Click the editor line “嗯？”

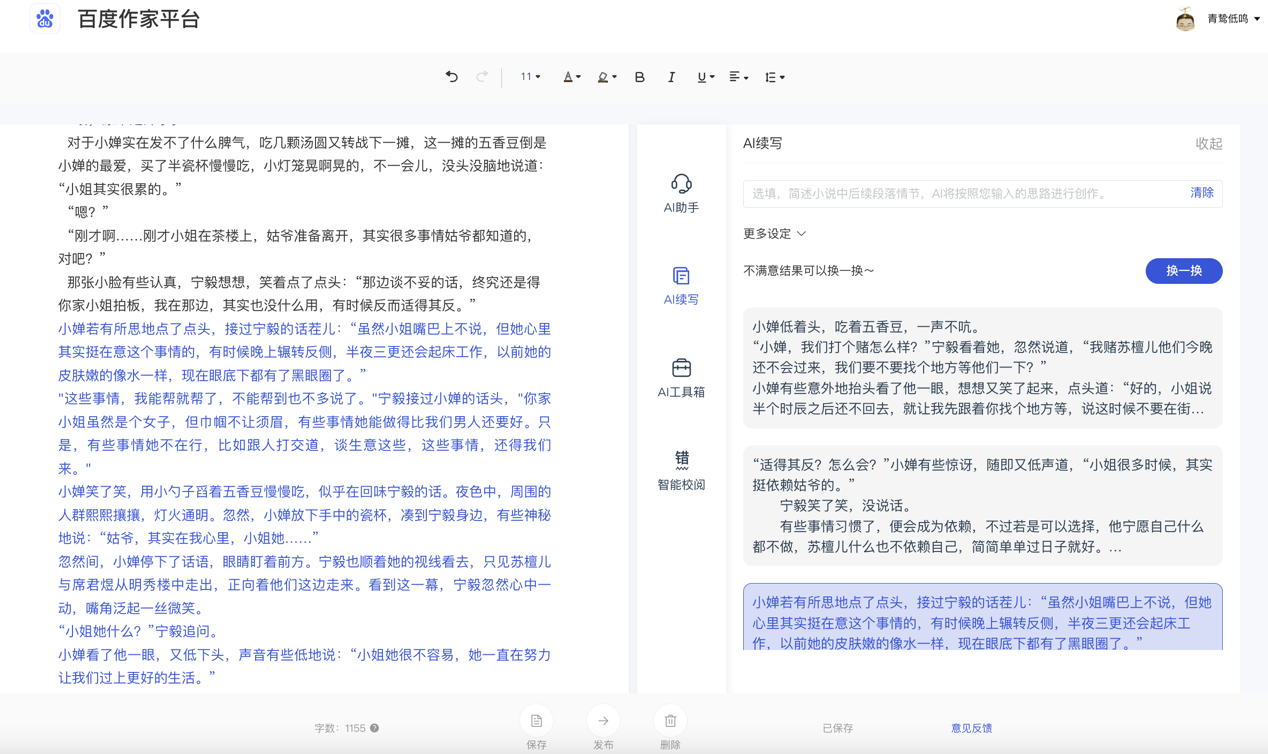pos(87,212)
